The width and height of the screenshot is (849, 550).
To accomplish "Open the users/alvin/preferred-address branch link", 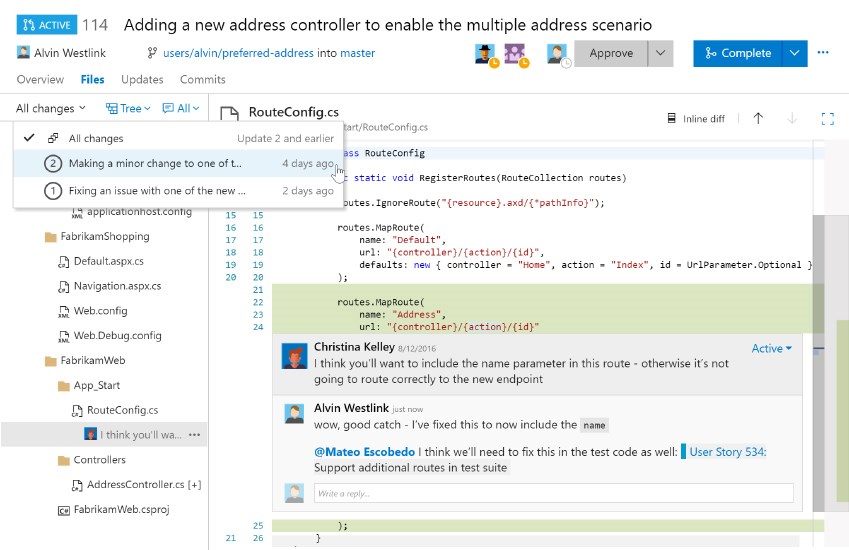I will tap(238, 53).
